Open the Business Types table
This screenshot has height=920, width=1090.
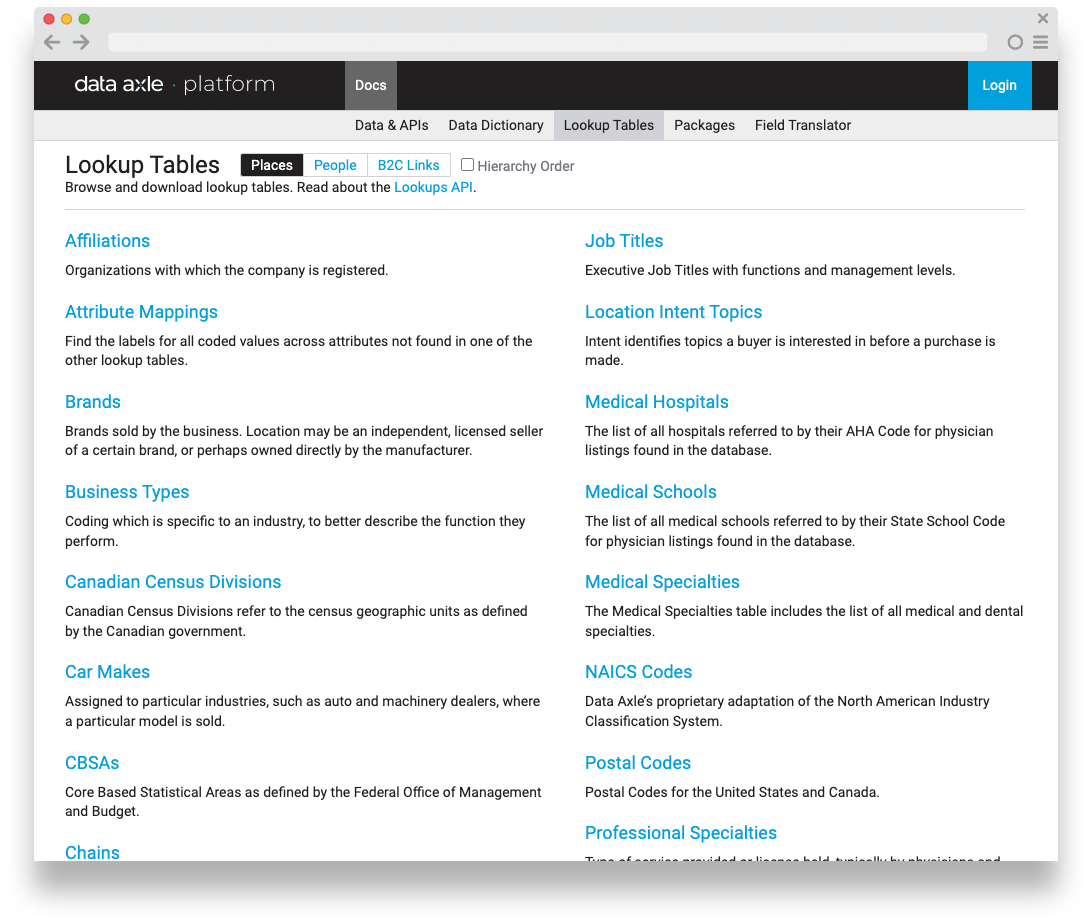[x=127, y=492]
